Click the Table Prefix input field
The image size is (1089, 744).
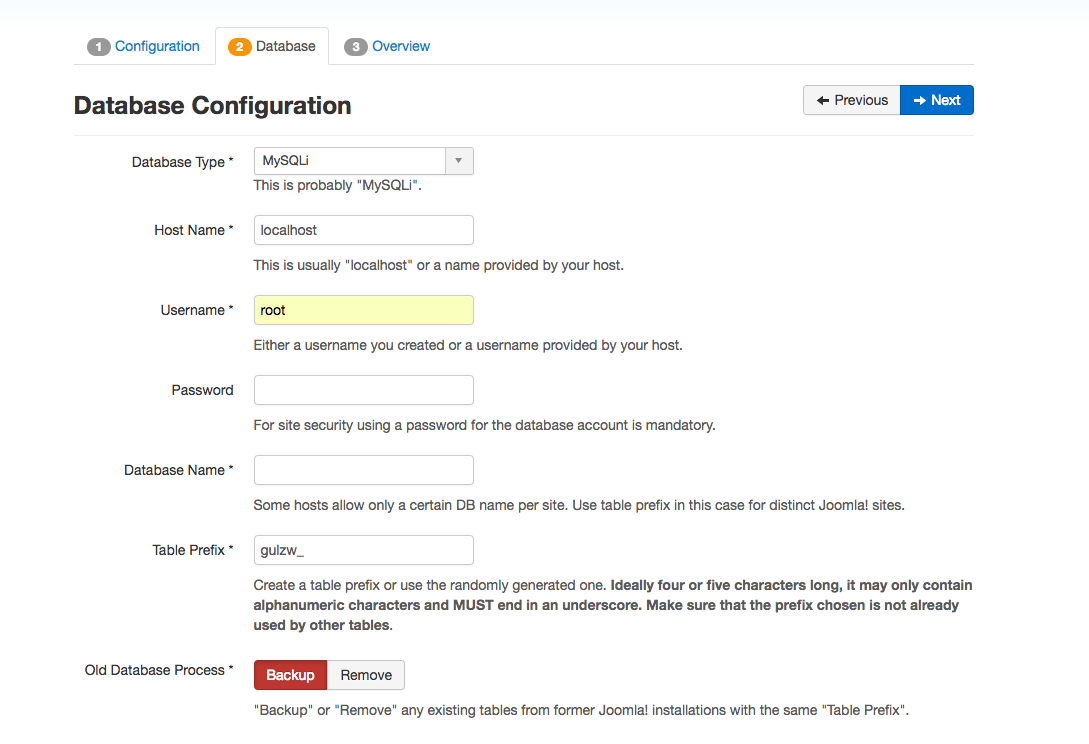364,550
